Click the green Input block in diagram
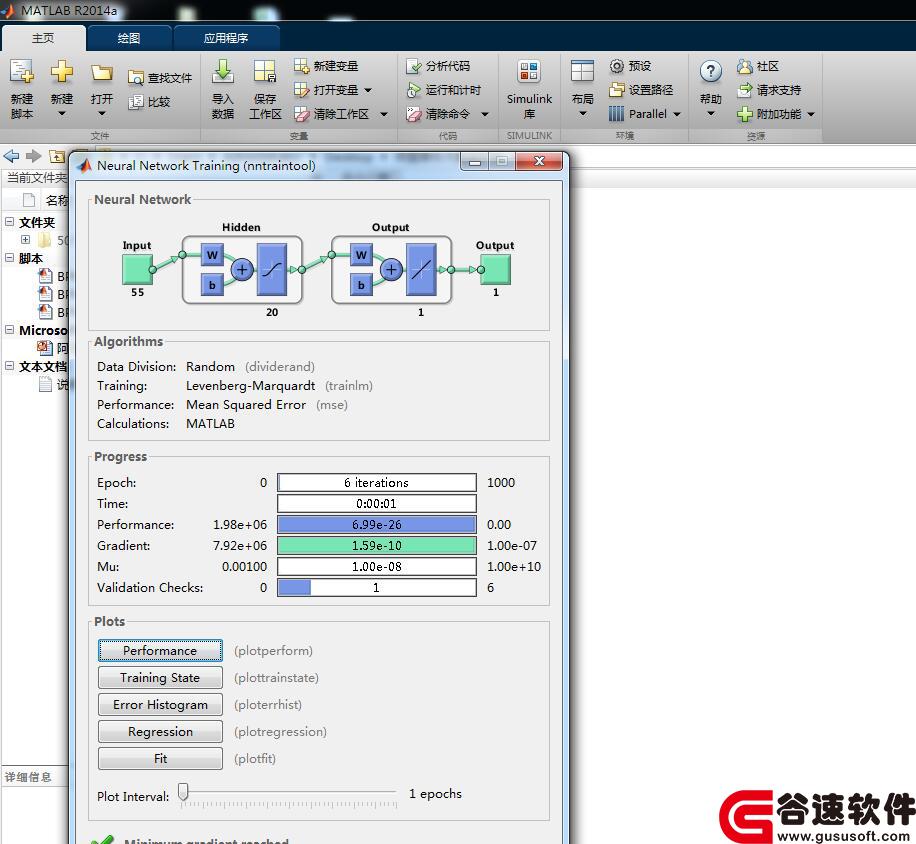The height and width of the screenshot is (844, 916). (x=137, y=269)
